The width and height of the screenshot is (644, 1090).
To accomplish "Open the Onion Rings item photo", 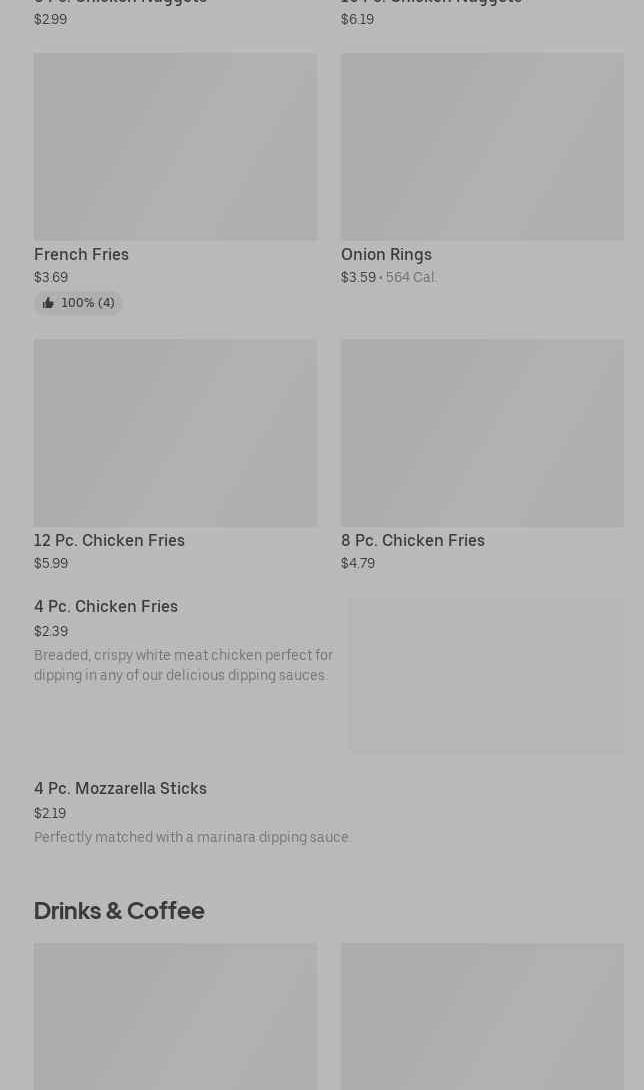I will click(x=482, y=146).
